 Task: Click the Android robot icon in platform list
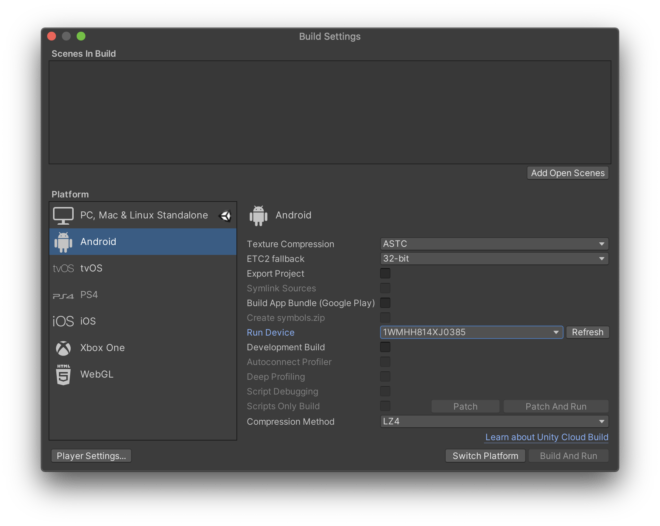pos(63,242)
